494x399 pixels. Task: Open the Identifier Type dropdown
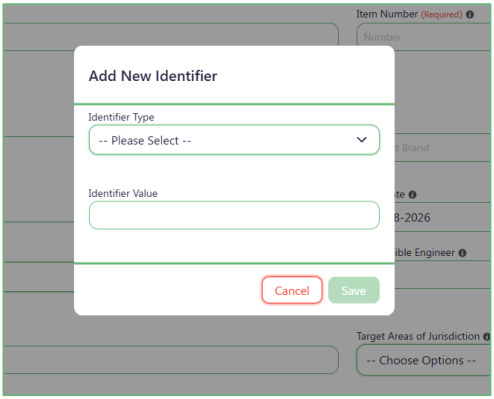(234, 140)
